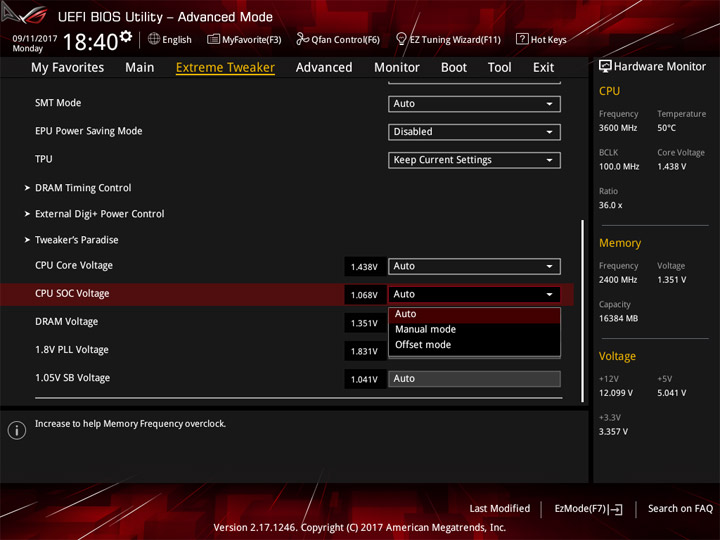
Task: Click the globe language icon
Action: pyautogui.click(x=154, y=39)
